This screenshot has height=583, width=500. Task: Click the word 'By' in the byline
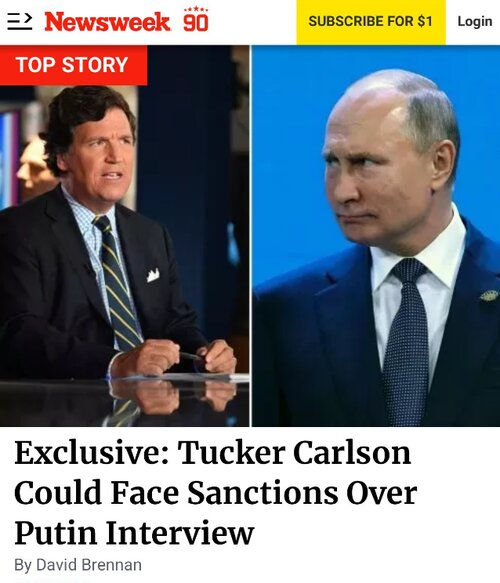(23, 566)
